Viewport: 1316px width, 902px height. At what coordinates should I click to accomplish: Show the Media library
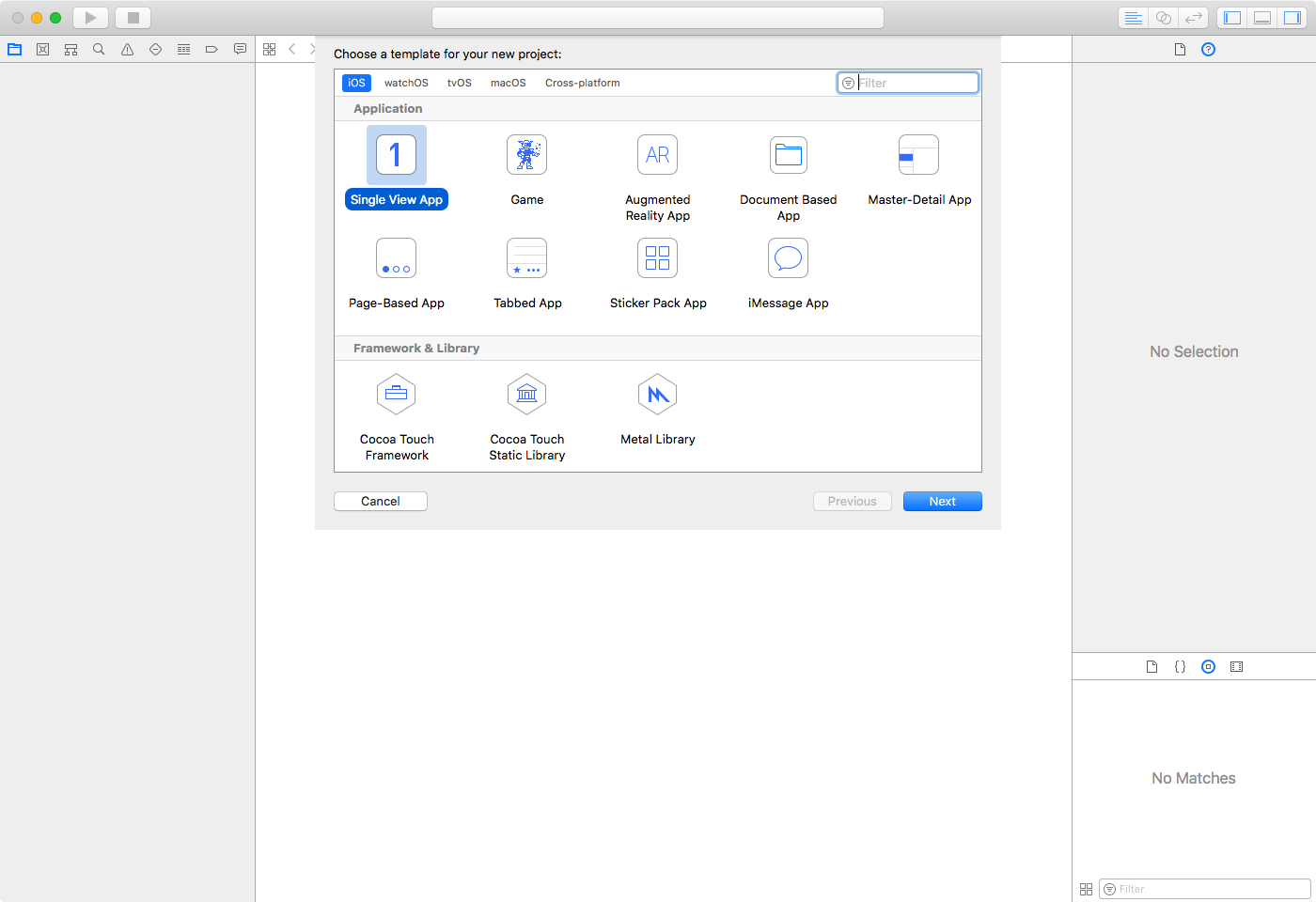tap(1237, 666)
